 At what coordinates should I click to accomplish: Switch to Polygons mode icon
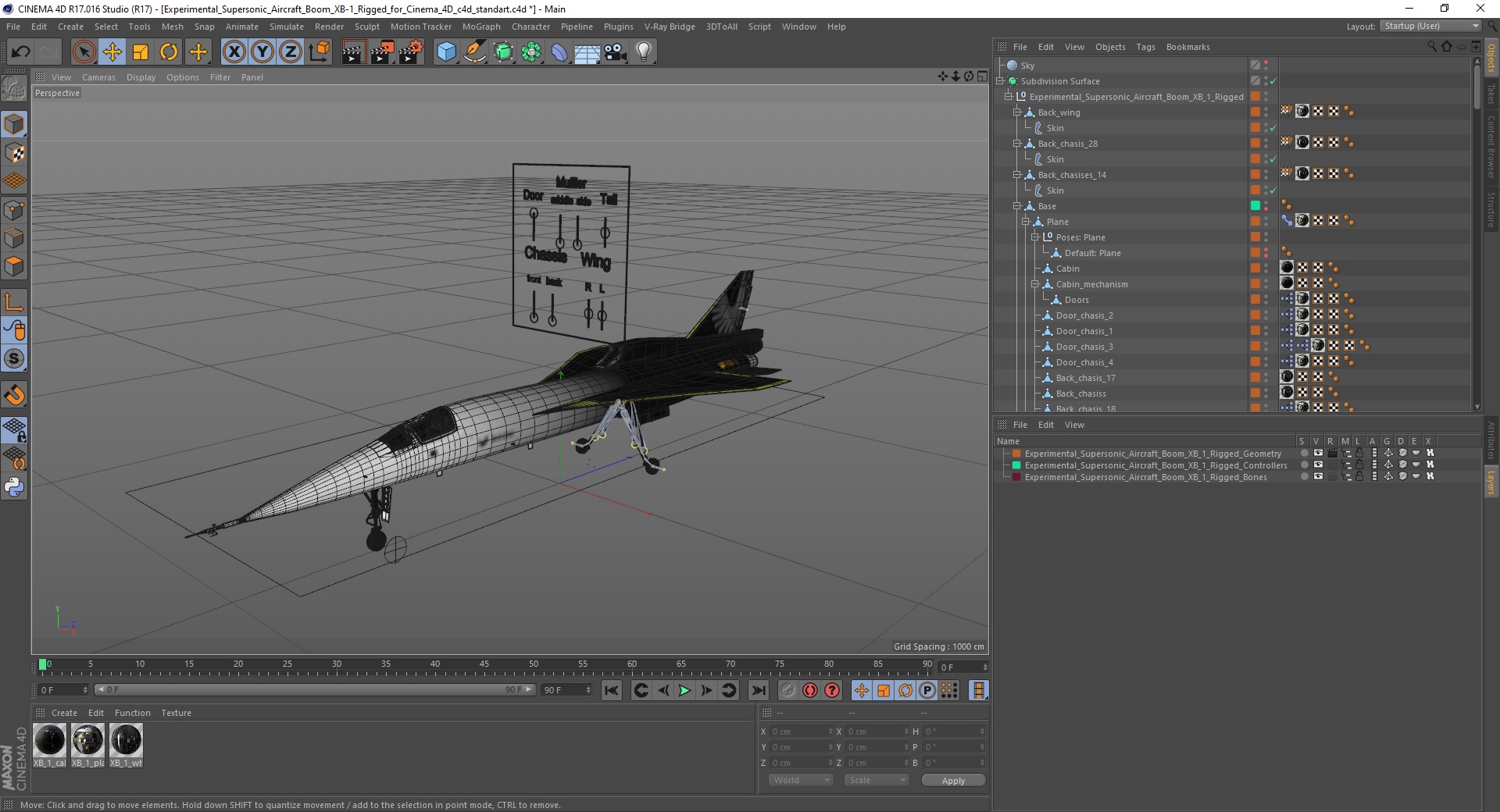[14, 266]
